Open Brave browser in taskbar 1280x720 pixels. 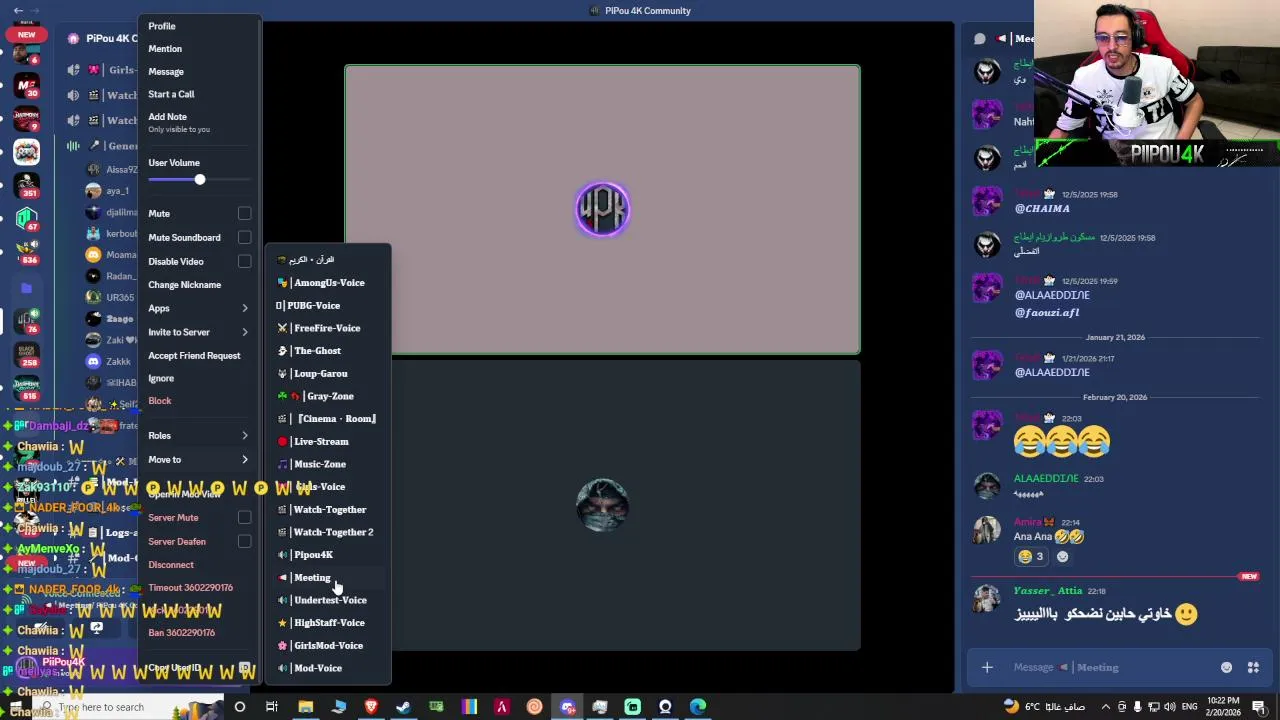pyautogui.click(x=371, y=707)
